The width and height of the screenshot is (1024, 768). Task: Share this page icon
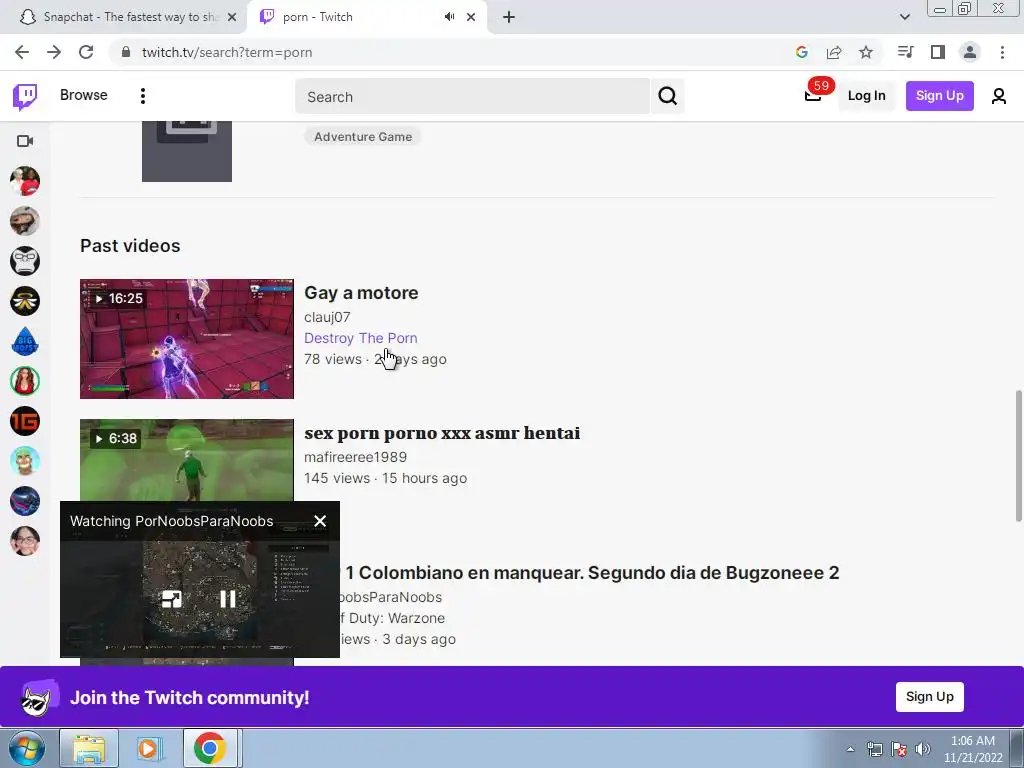tap(834, 52)
